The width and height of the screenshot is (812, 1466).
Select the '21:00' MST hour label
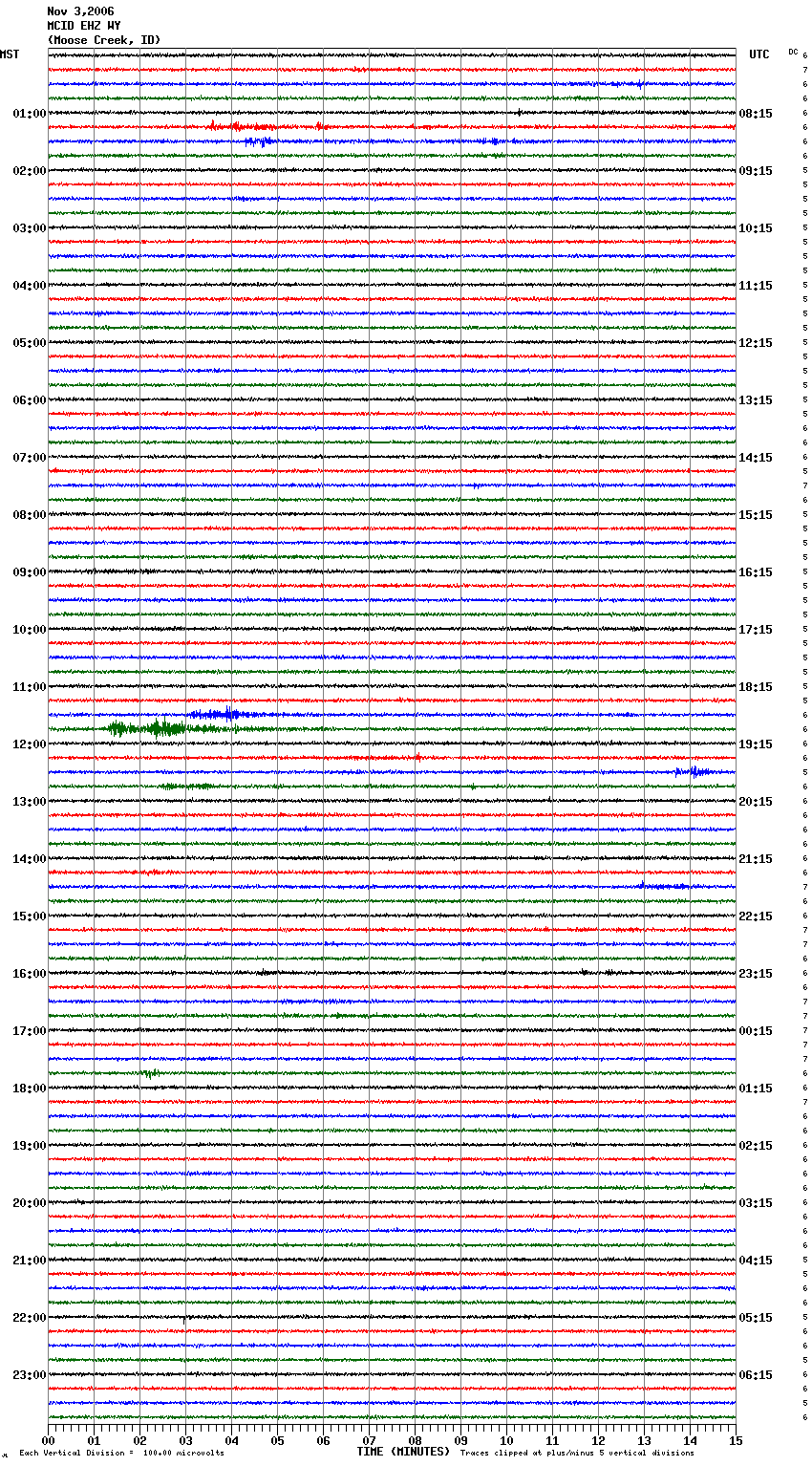pyautogui.click(x=30, y=1261)
